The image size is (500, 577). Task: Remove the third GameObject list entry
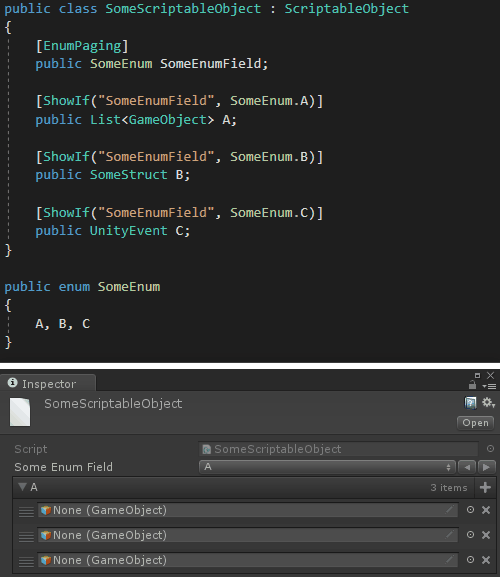486,560
